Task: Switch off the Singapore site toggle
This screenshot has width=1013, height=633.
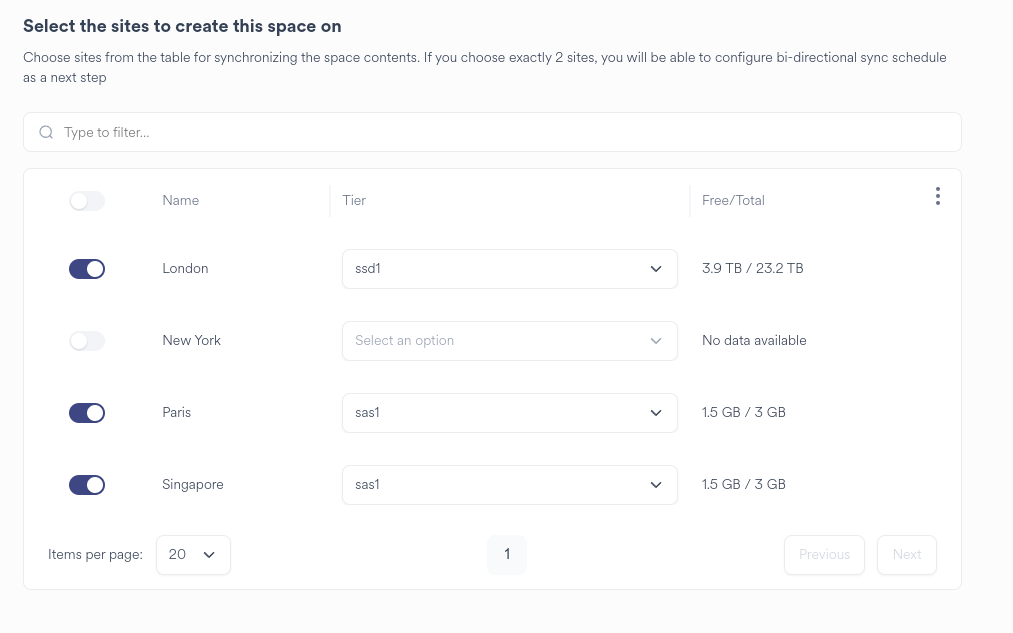Action: click(x=87, y=485)
